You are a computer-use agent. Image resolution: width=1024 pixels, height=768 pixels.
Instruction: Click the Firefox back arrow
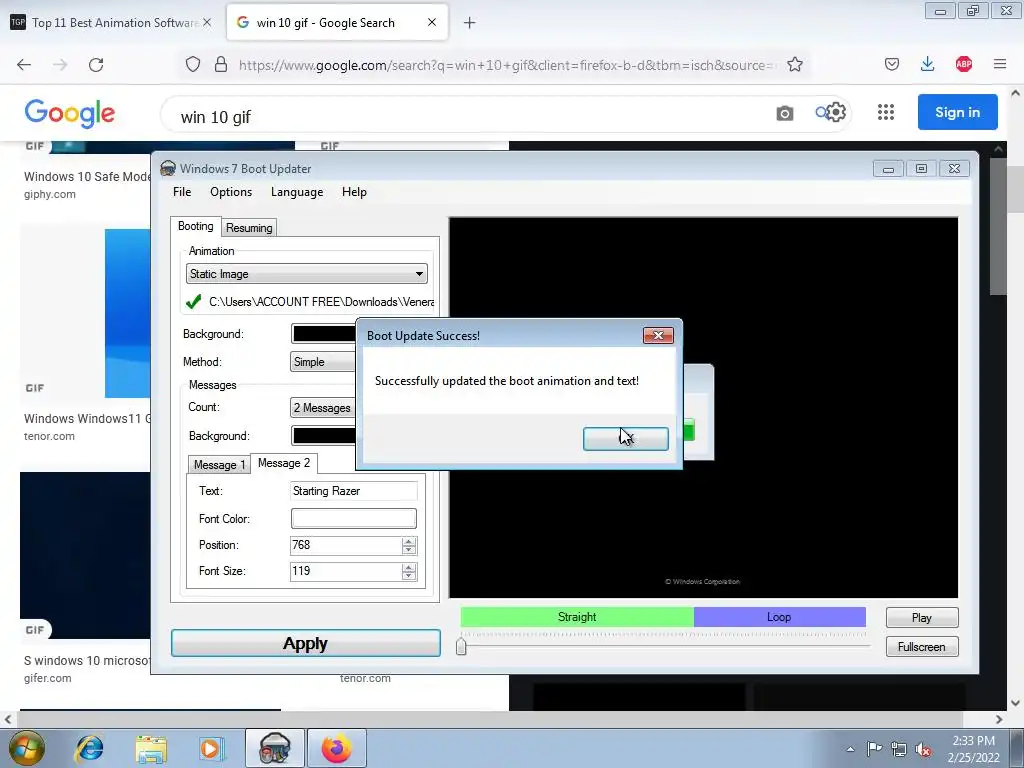click(24, 65)
